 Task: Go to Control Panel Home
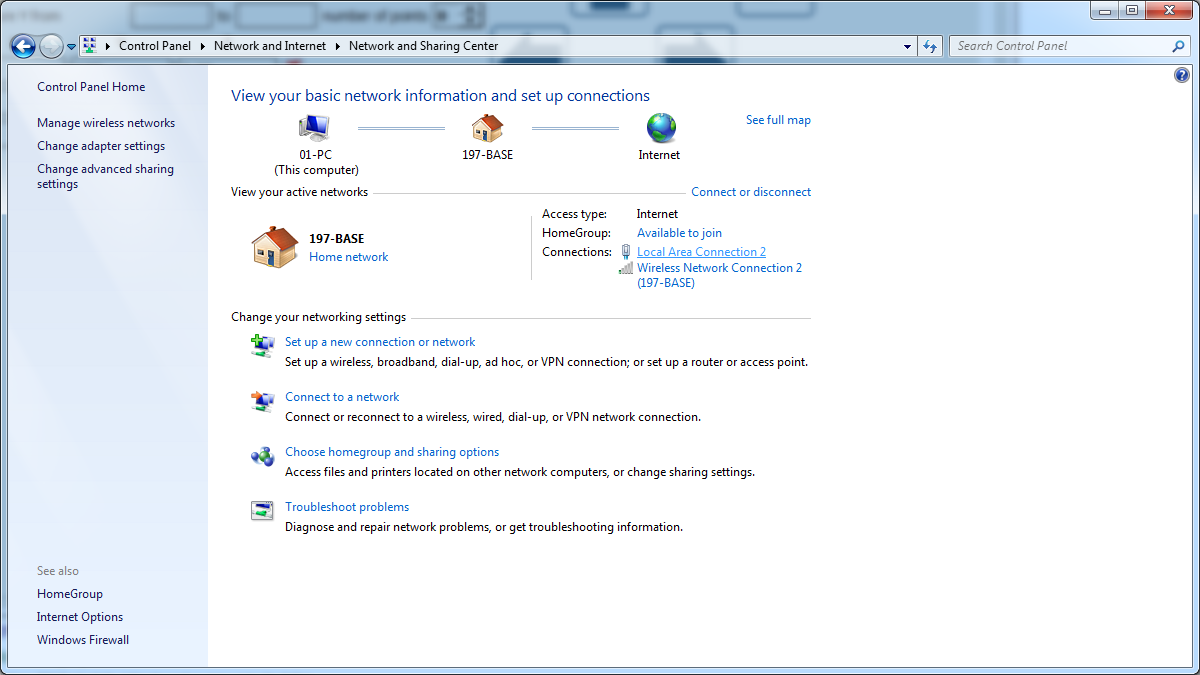[x=91, y=87]
